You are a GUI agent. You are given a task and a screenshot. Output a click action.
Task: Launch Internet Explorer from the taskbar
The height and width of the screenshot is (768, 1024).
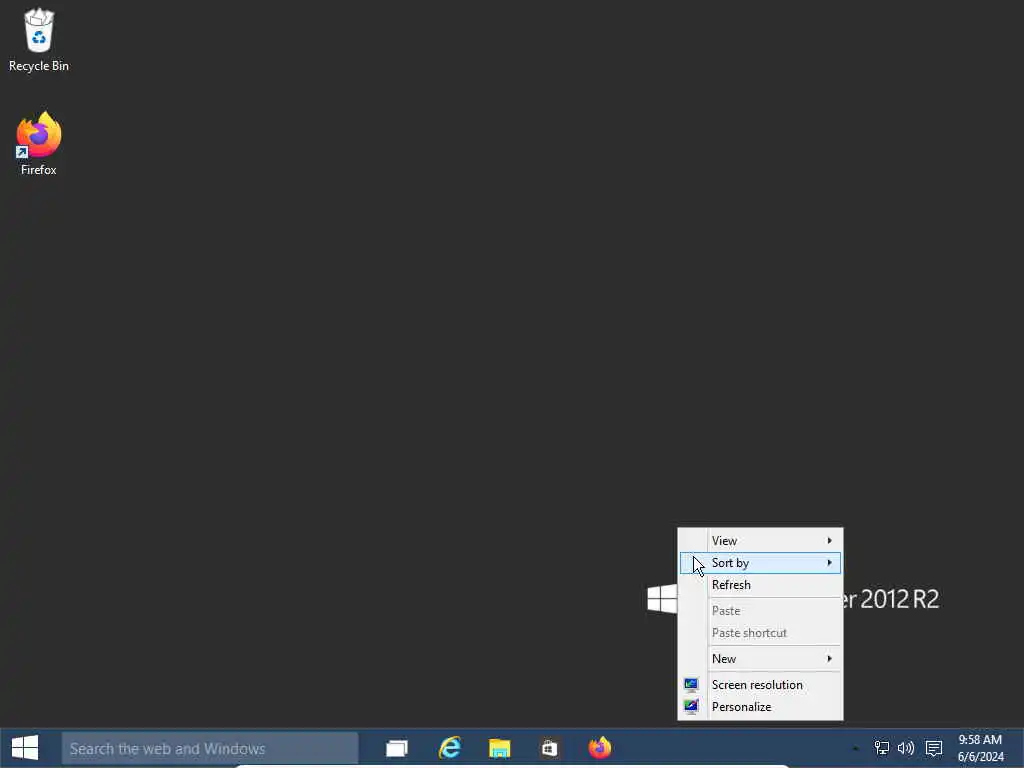coord(450,748)
